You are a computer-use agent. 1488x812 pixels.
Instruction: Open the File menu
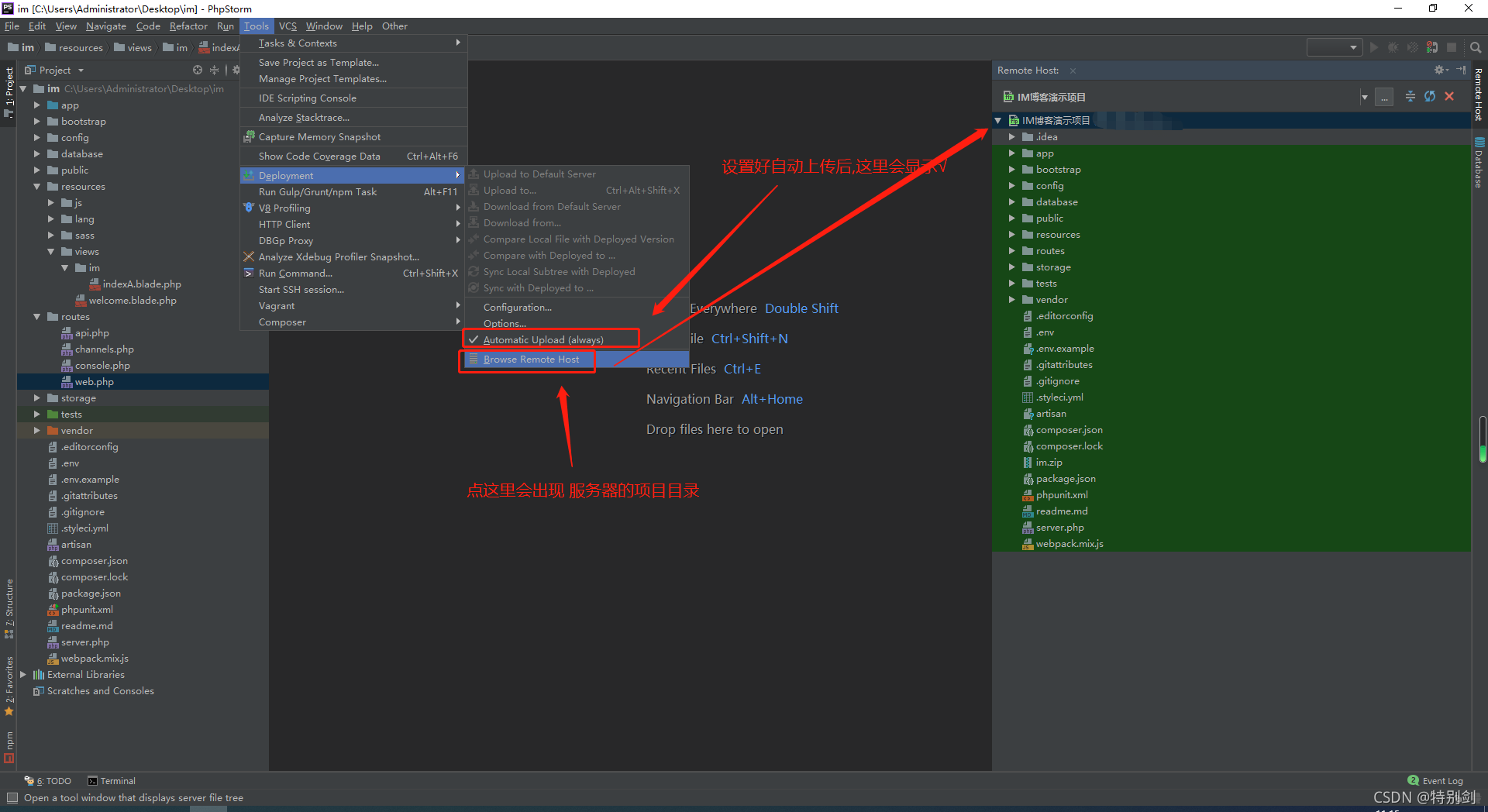click(x=12, y=26)
